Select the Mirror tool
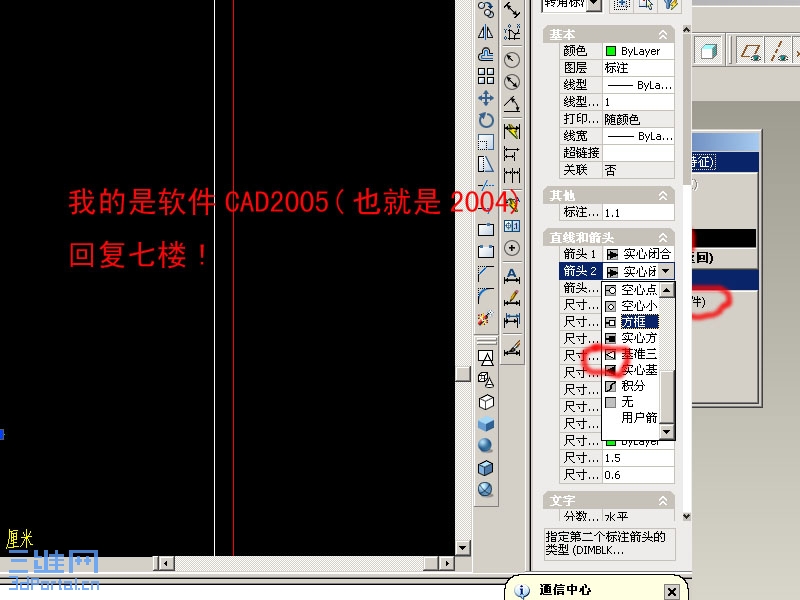 486,33
